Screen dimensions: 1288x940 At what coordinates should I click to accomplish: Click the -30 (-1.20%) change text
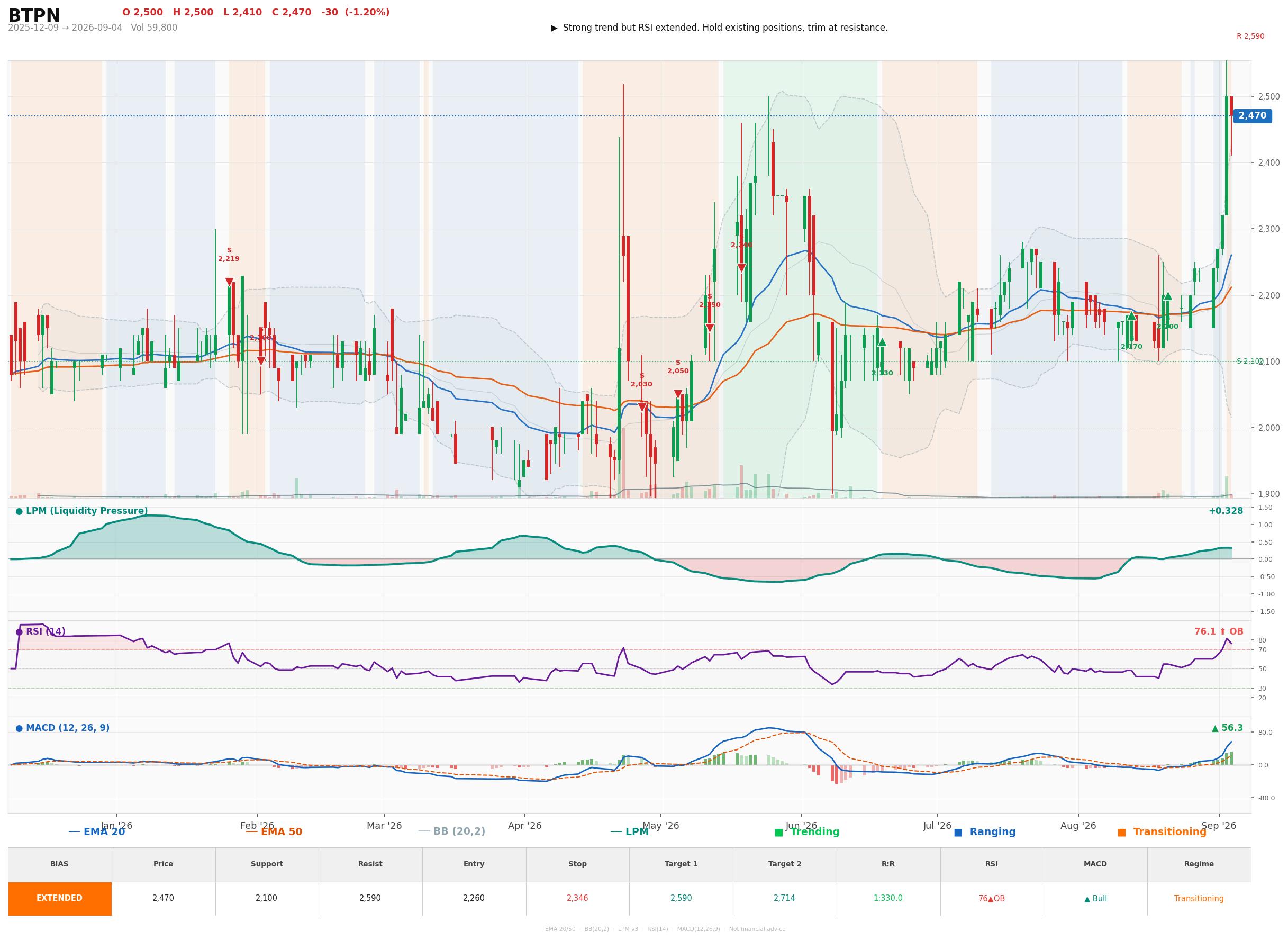point(356,13)
